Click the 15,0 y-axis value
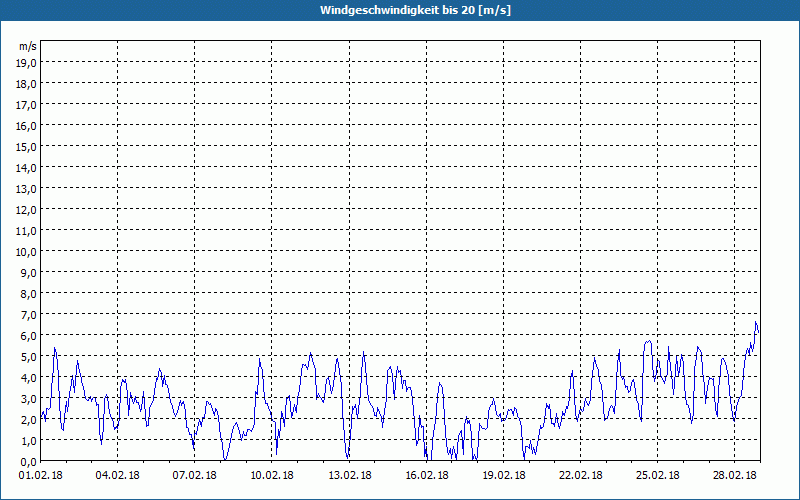This screenshot has height=500, width=800. [26, 146]
